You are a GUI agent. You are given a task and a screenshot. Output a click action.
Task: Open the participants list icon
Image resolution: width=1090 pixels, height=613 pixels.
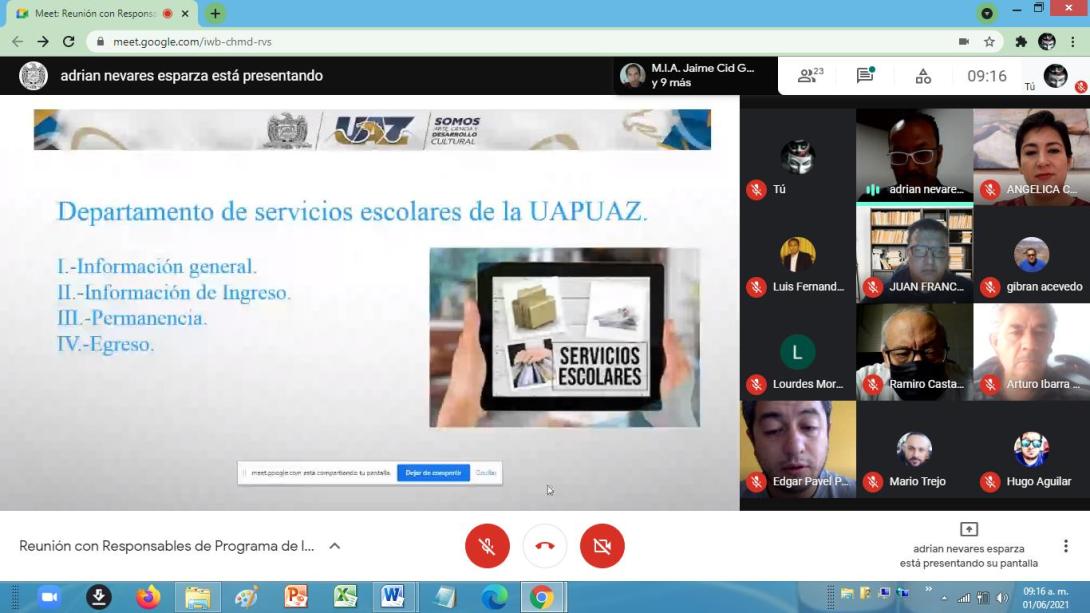809,76
